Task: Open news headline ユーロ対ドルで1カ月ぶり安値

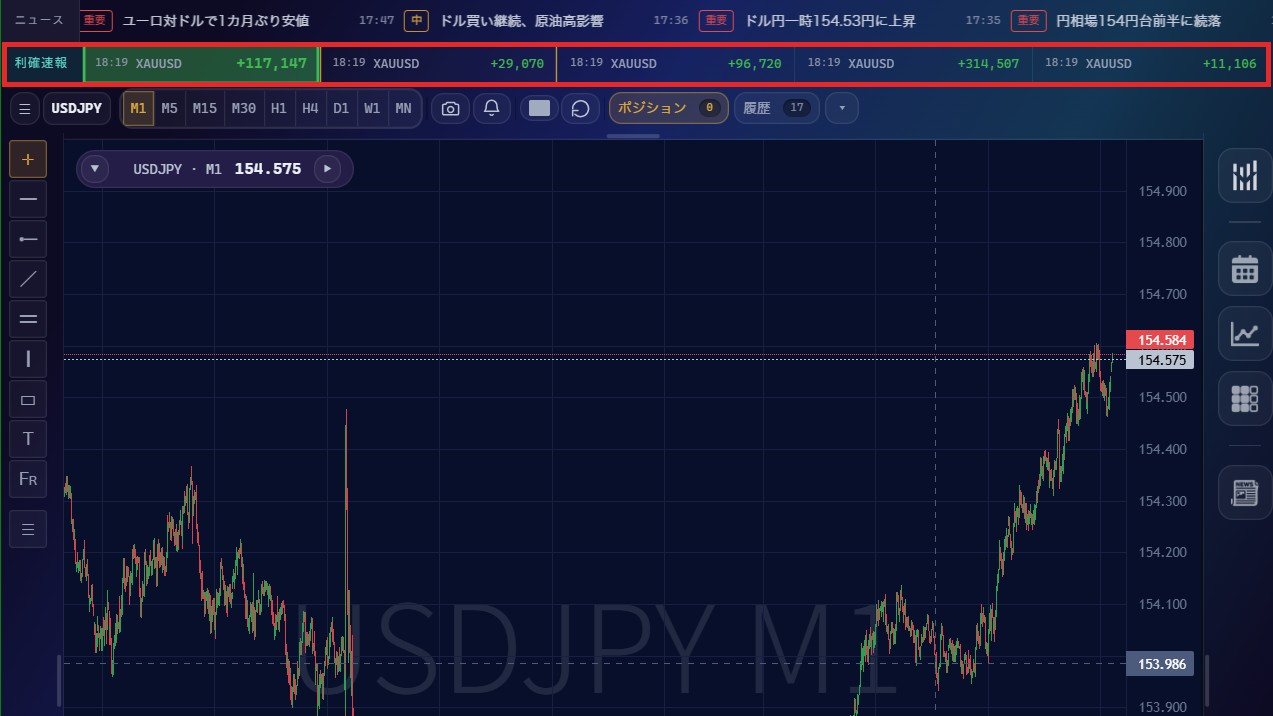Action: pos(216,20)
